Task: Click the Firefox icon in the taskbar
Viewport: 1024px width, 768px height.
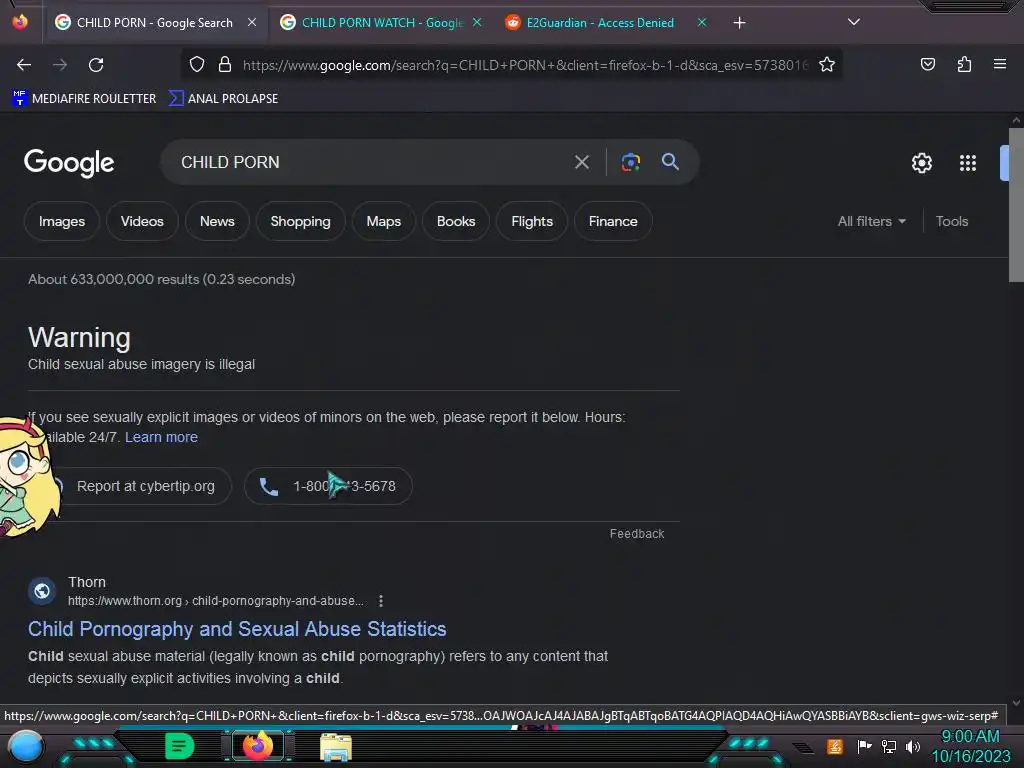Action: coord(257,746)
